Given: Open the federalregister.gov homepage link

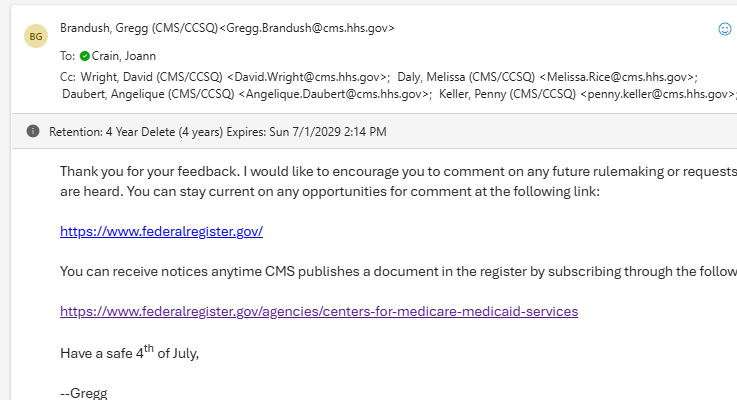Looking at the screenshot, I should [161, 231].
